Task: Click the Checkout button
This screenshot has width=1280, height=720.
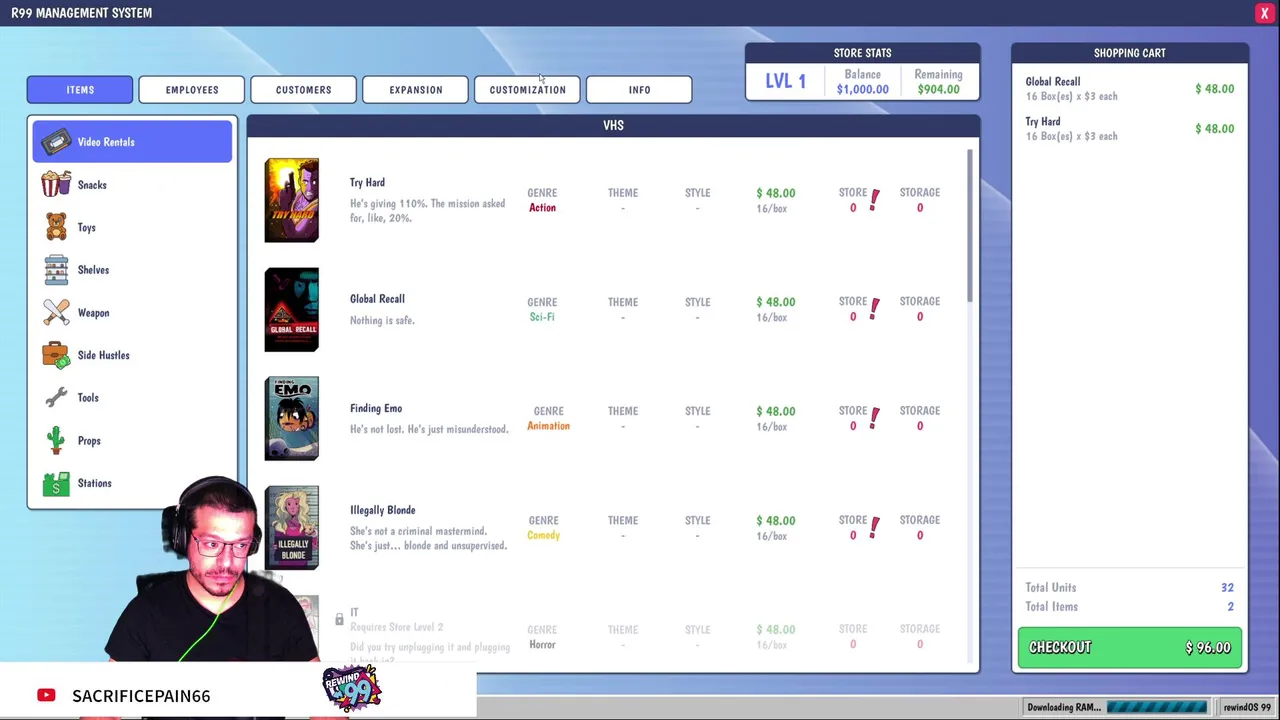Action: 1130,648
